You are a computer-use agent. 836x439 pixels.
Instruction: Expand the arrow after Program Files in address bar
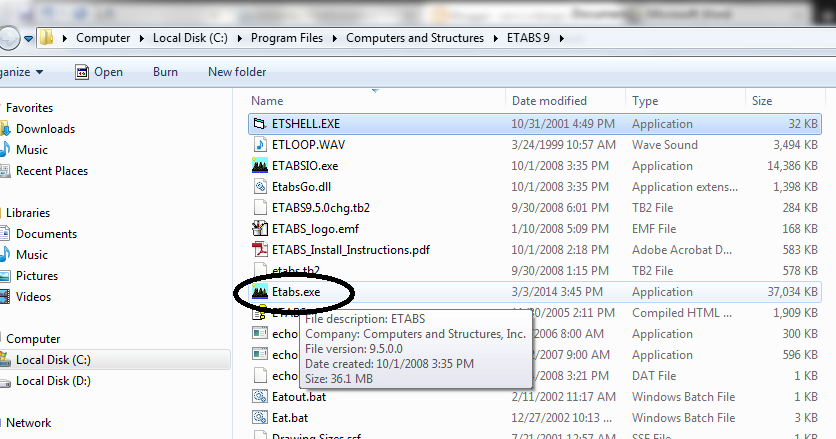click(335, 38)
